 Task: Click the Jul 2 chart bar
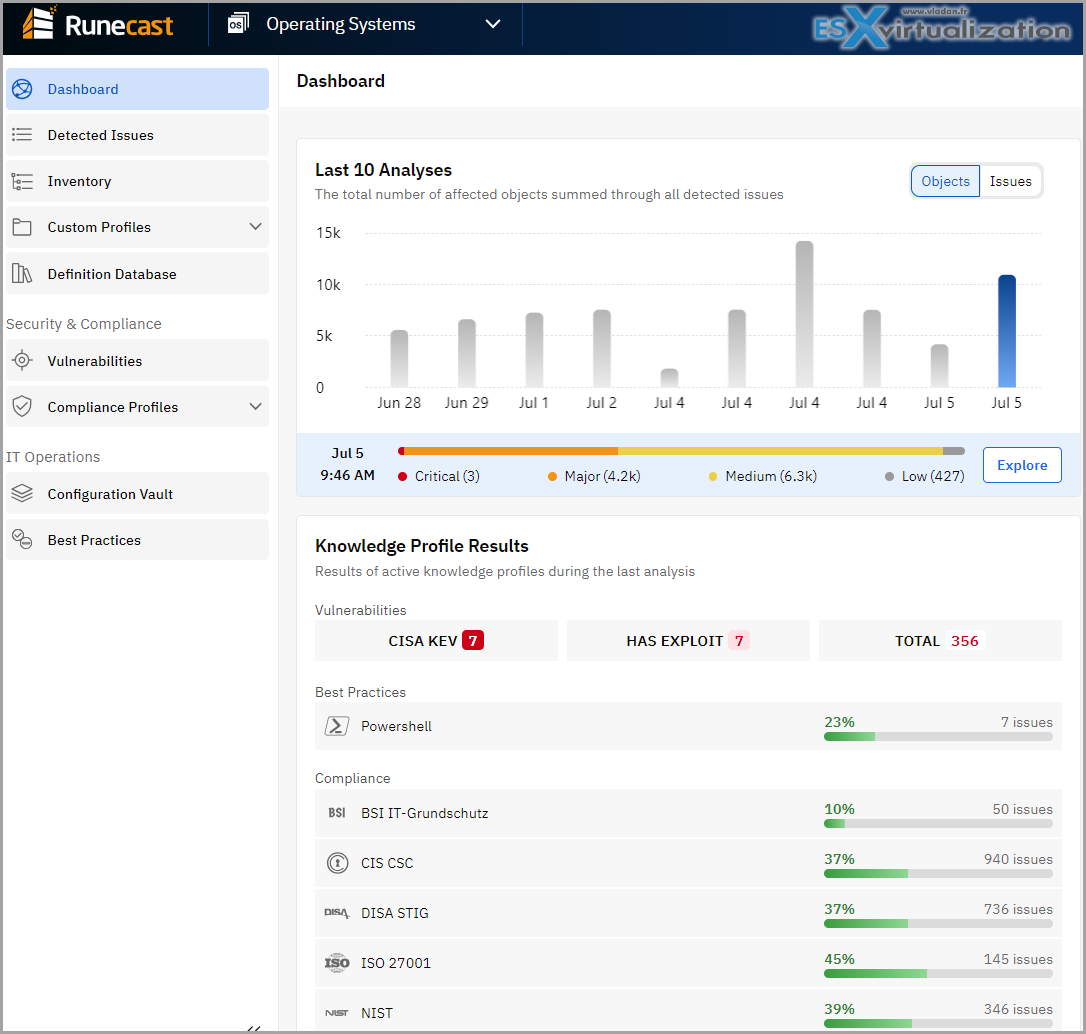(602, 348)
